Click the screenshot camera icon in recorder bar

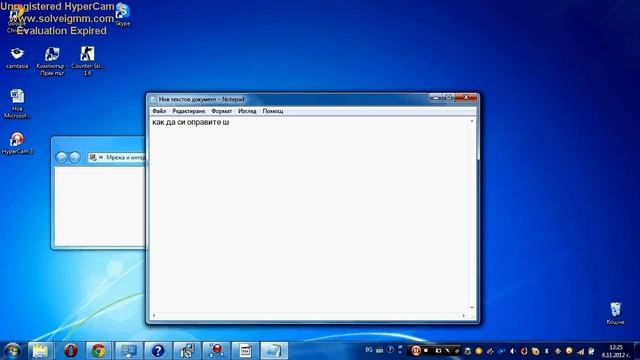[x=438, y=351]
